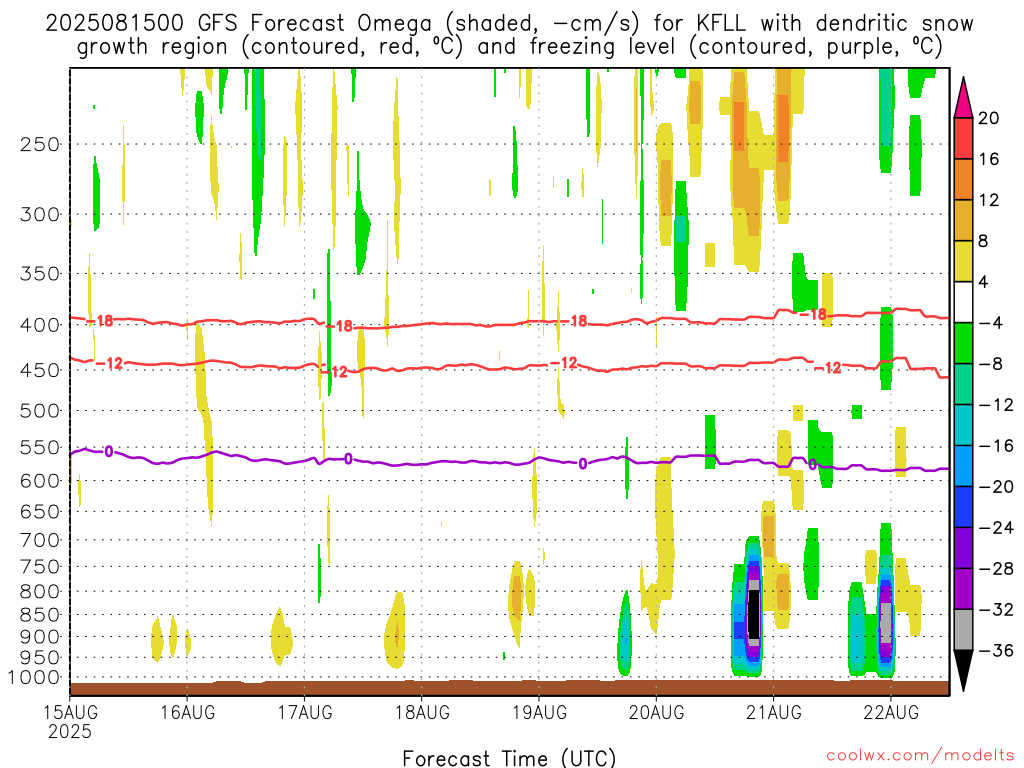Click the gray omega core at 22AUG
Image resolution: width=1024 pixels, height=768 pixels.
[886, 623]
